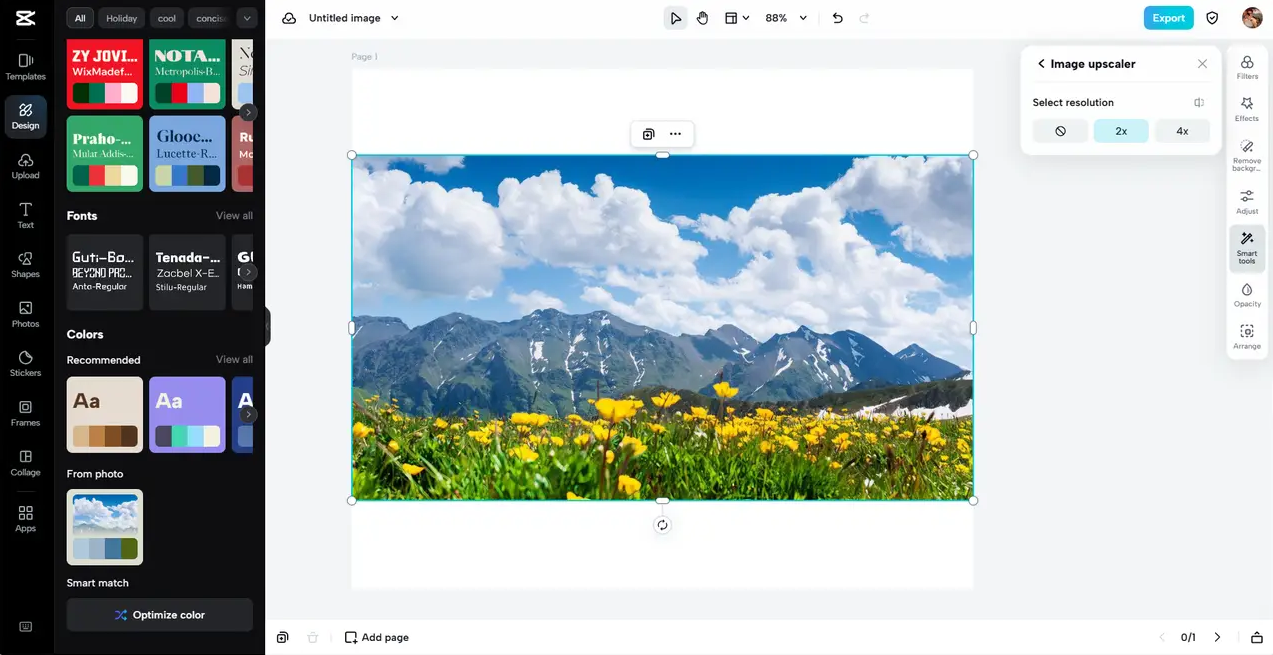The width and height of the screenshot is (1273, 655).
Task: Apply the purple Aa color palette
Action: coord(187,415)
